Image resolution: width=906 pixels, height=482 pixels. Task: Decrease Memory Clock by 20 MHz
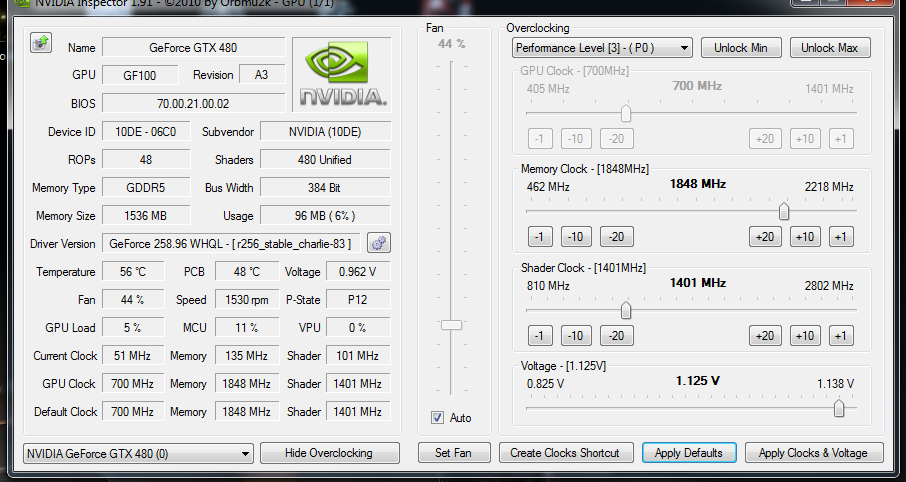(x=617, y=236)
